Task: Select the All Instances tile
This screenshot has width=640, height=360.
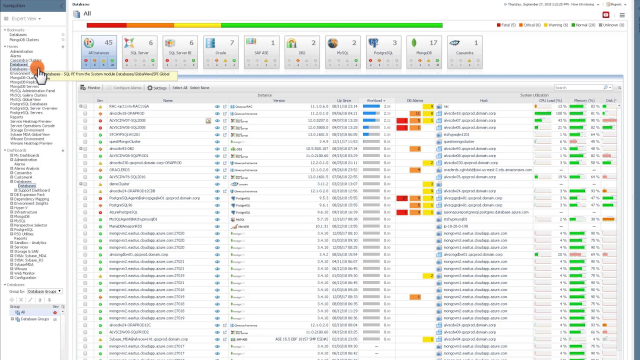Action: 99,52
